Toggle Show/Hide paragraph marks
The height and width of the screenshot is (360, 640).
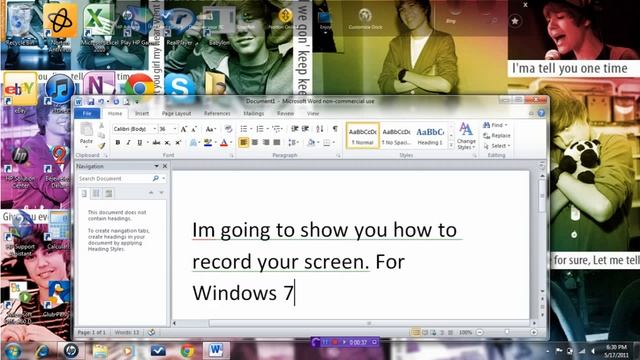[335, 129]
